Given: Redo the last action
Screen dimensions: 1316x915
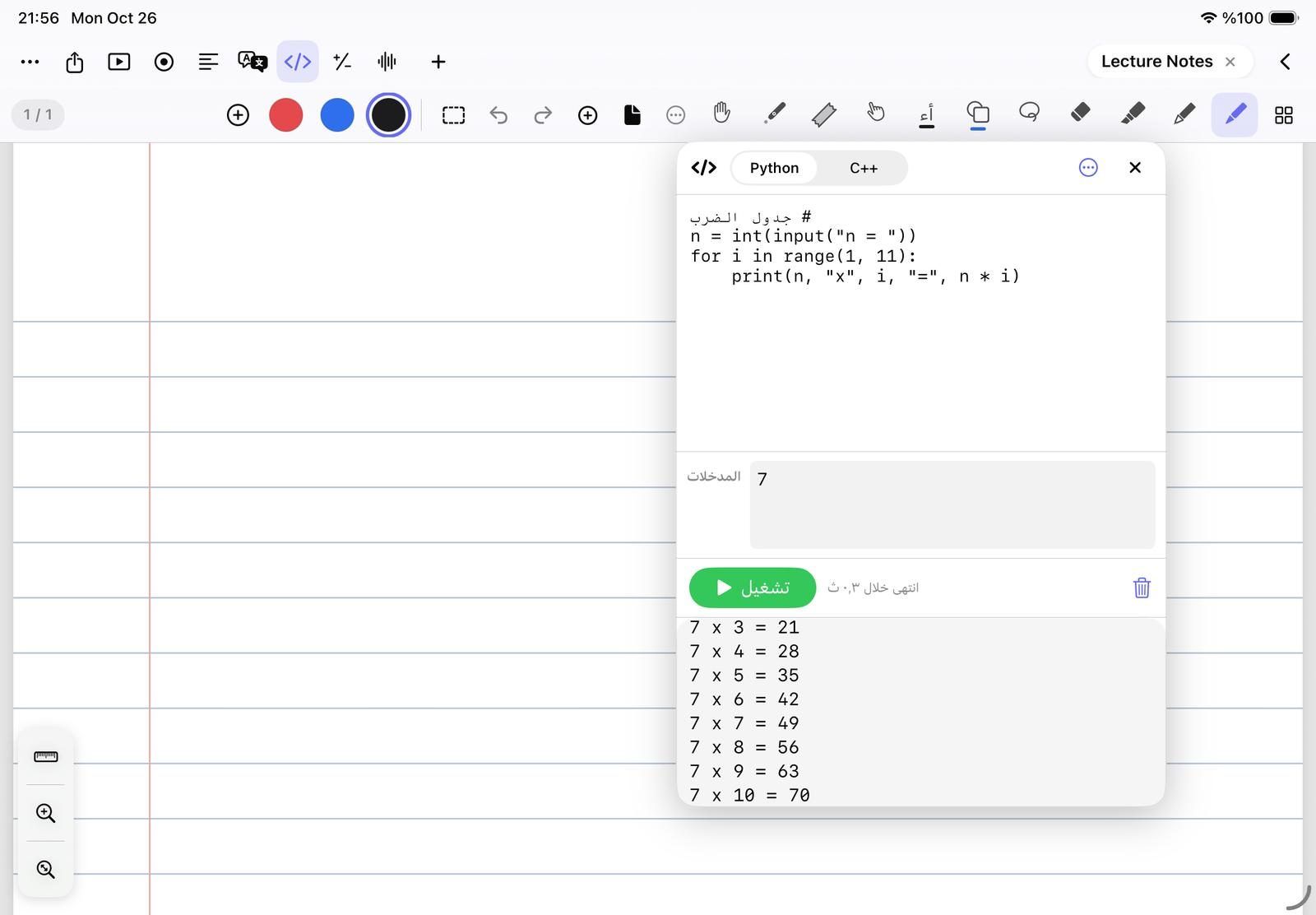Looking at the screenshot, I should (x=543, y=115).
